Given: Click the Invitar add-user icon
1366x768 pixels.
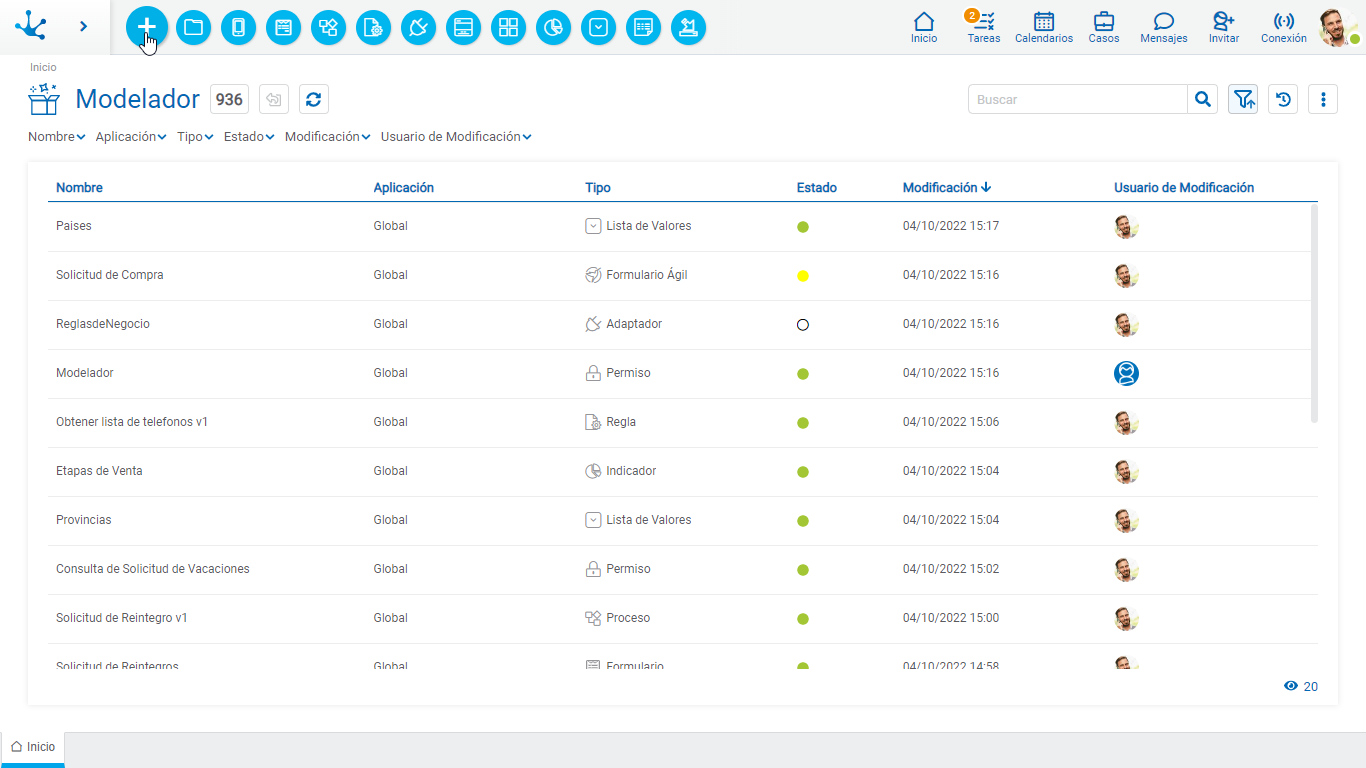Looking at the screenshot, I should click(x=1223, y=27).
